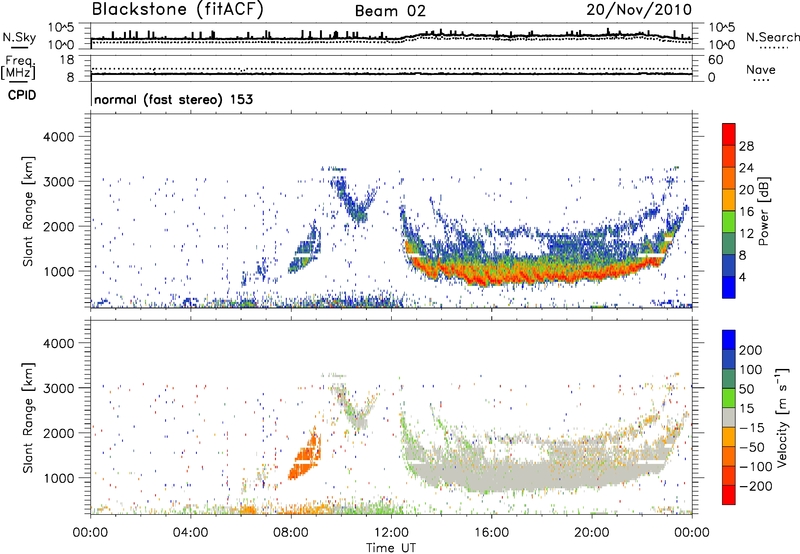
Task: Click the '200' velocity color bar label
Action: coord(751,350)
